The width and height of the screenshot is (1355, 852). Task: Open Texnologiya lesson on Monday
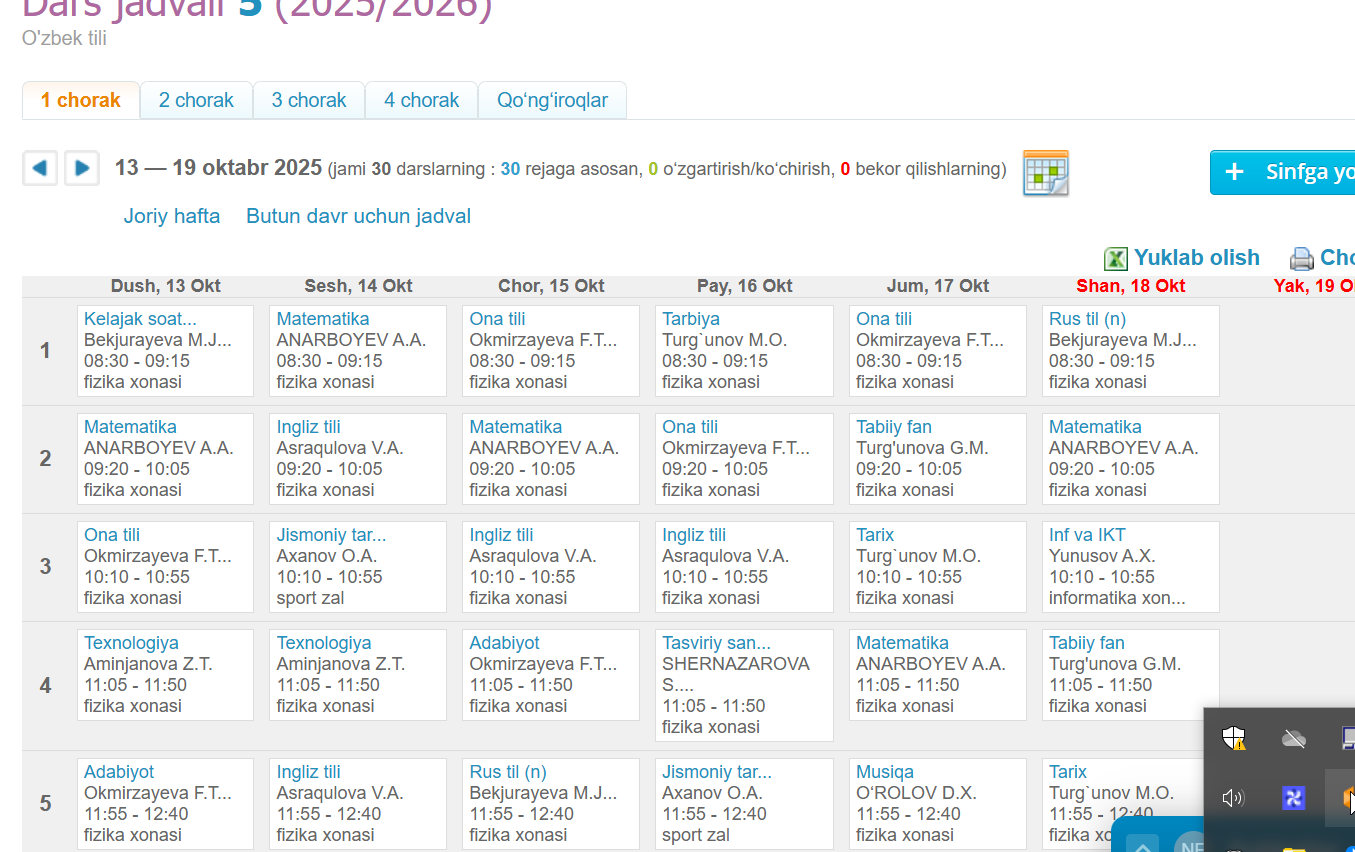click(x=131, y=643)
